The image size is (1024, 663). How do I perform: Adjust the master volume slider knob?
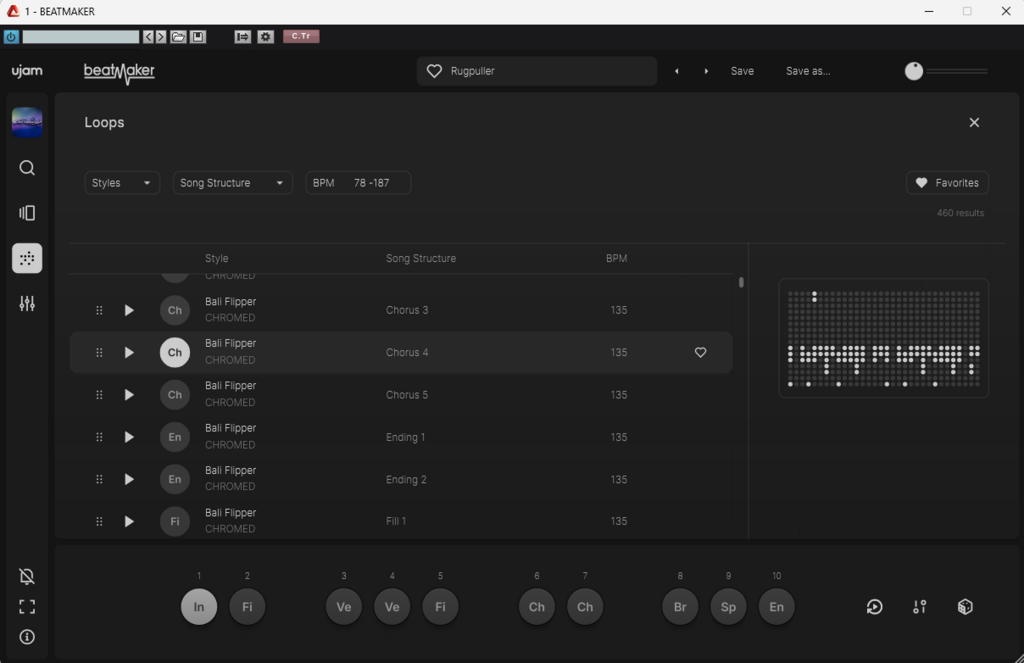914,71
